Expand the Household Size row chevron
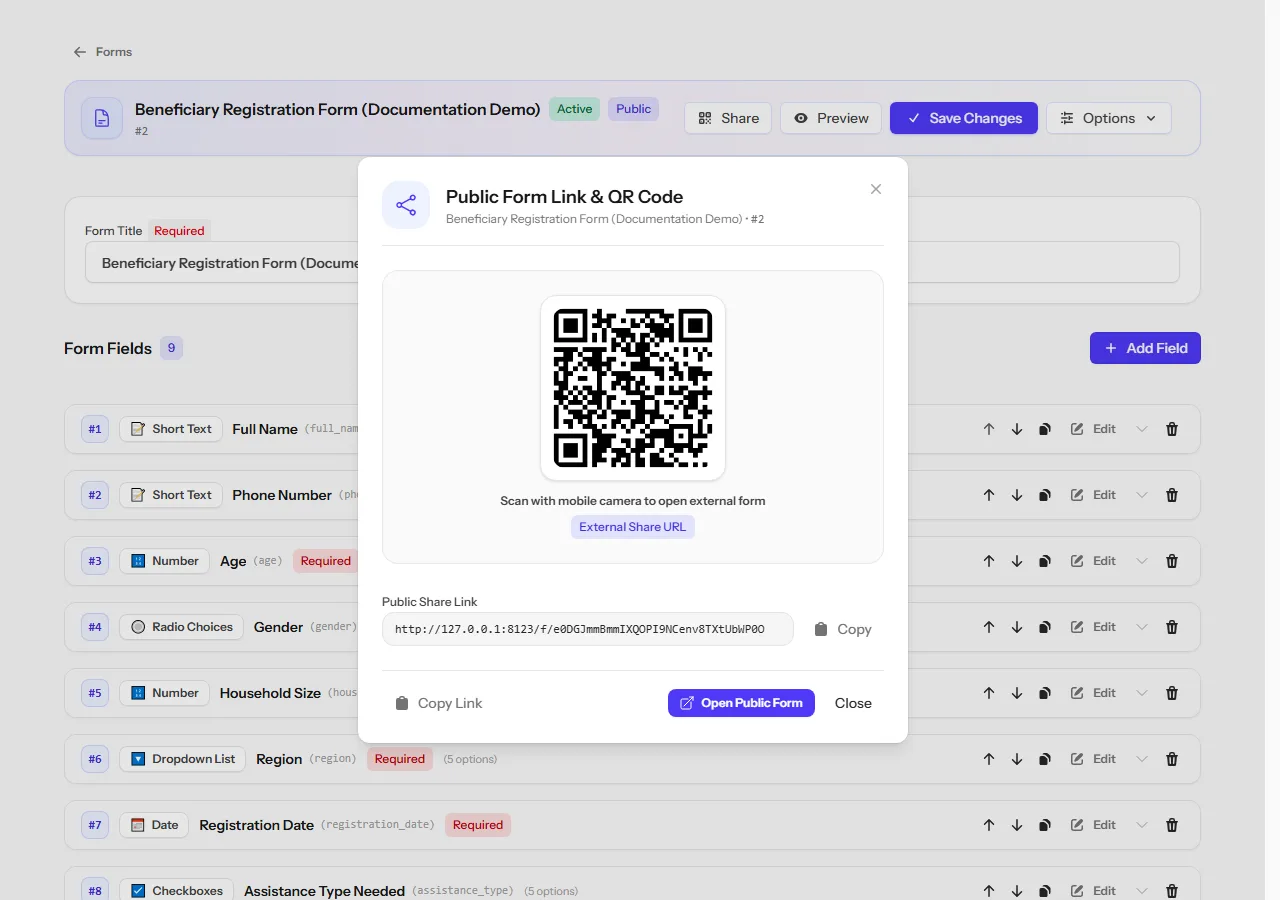This screenshot has width=1280, height=900. 1142,693
